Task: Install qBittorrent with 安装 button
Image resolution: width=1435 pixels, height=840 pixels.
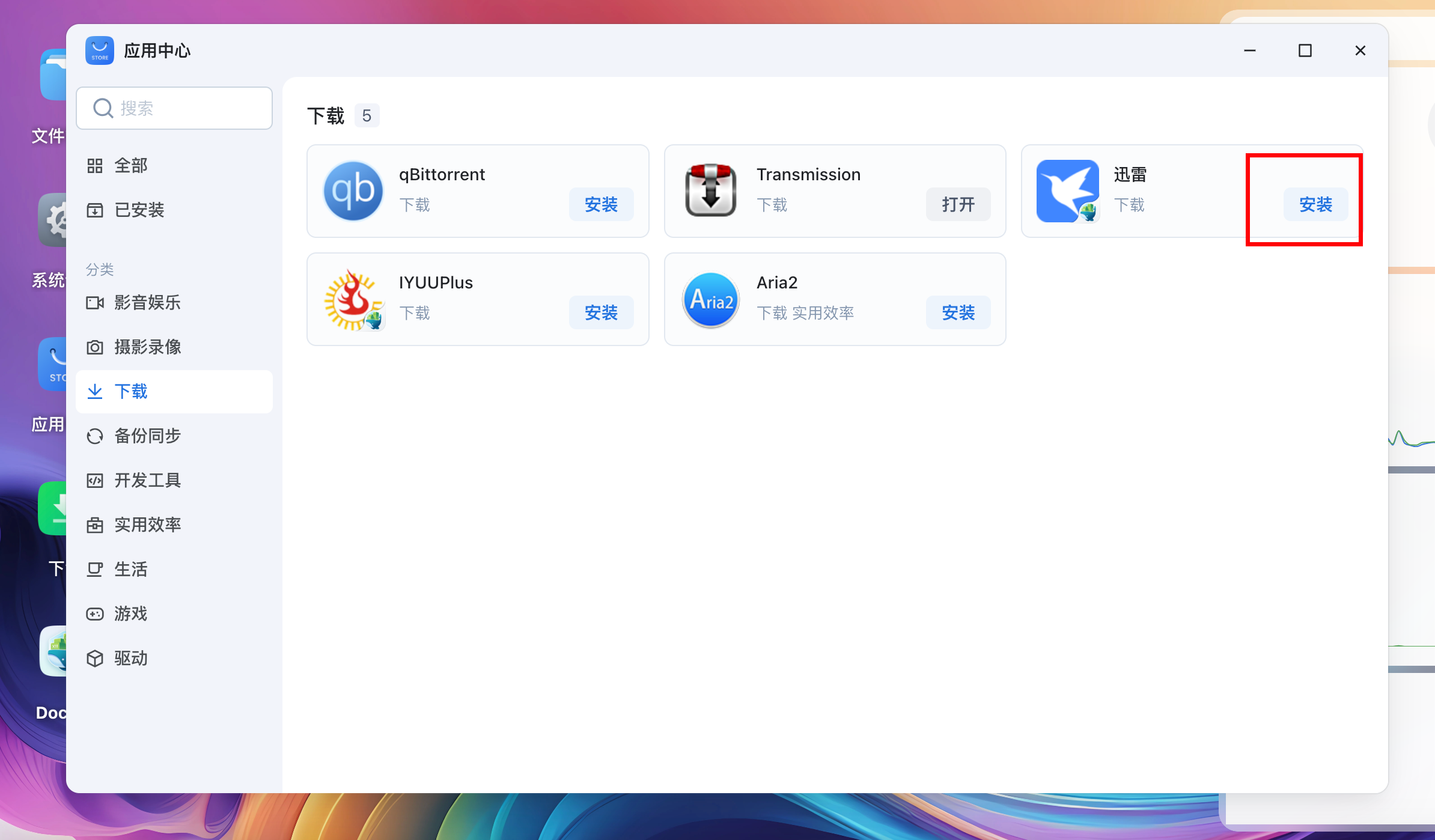Action: [x=602, y=204]
